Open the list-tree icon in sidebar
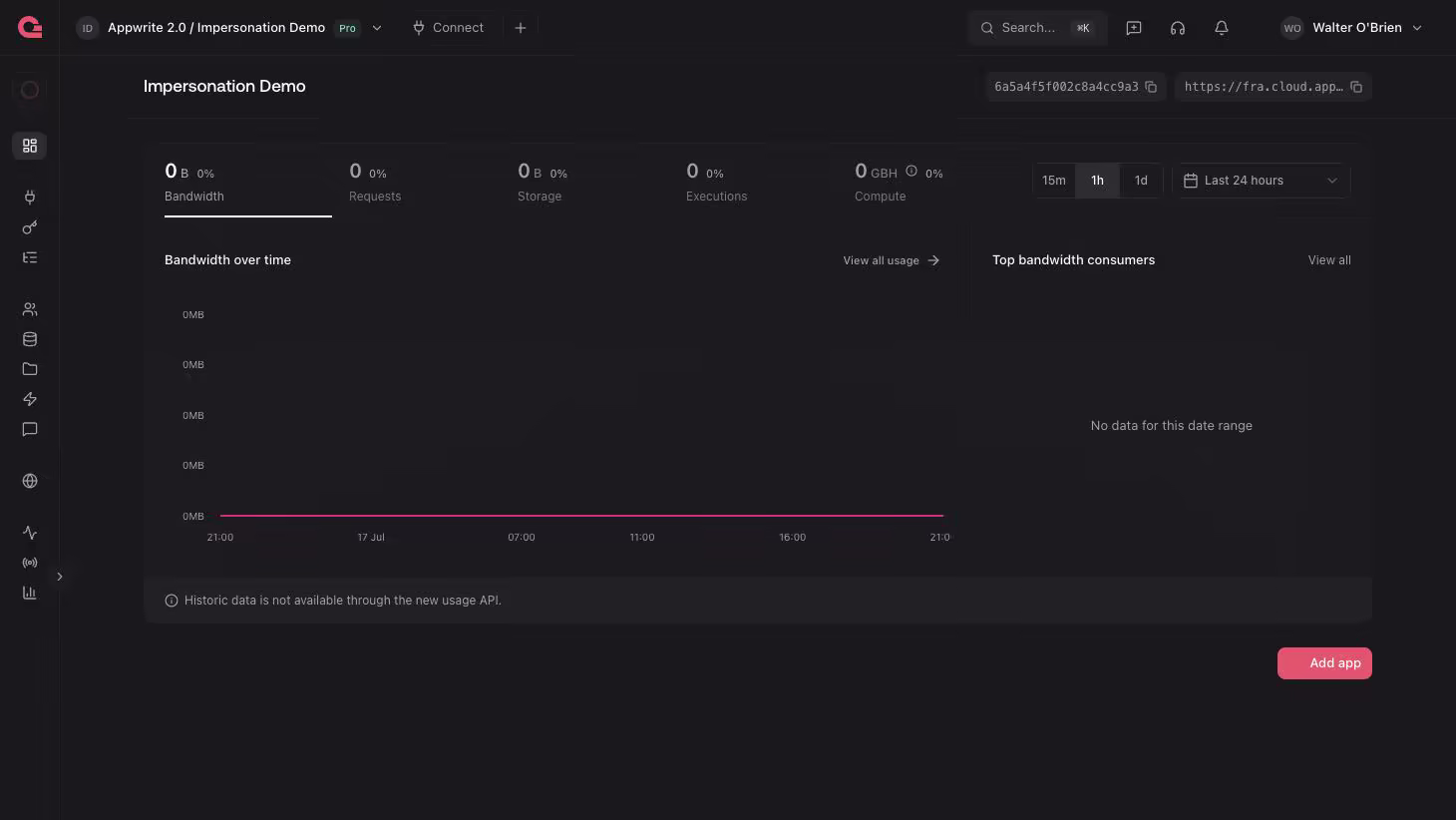This screenshot has height=820, width=1456. [x=30, y=257]
